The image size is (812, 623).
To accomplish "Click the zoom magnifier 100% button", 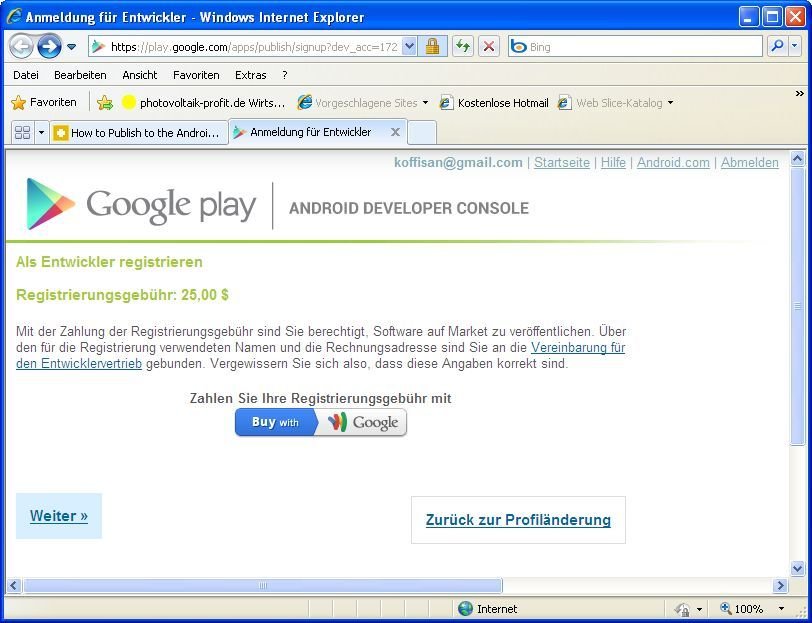I will pyautogui.click(x=742, y=609).
